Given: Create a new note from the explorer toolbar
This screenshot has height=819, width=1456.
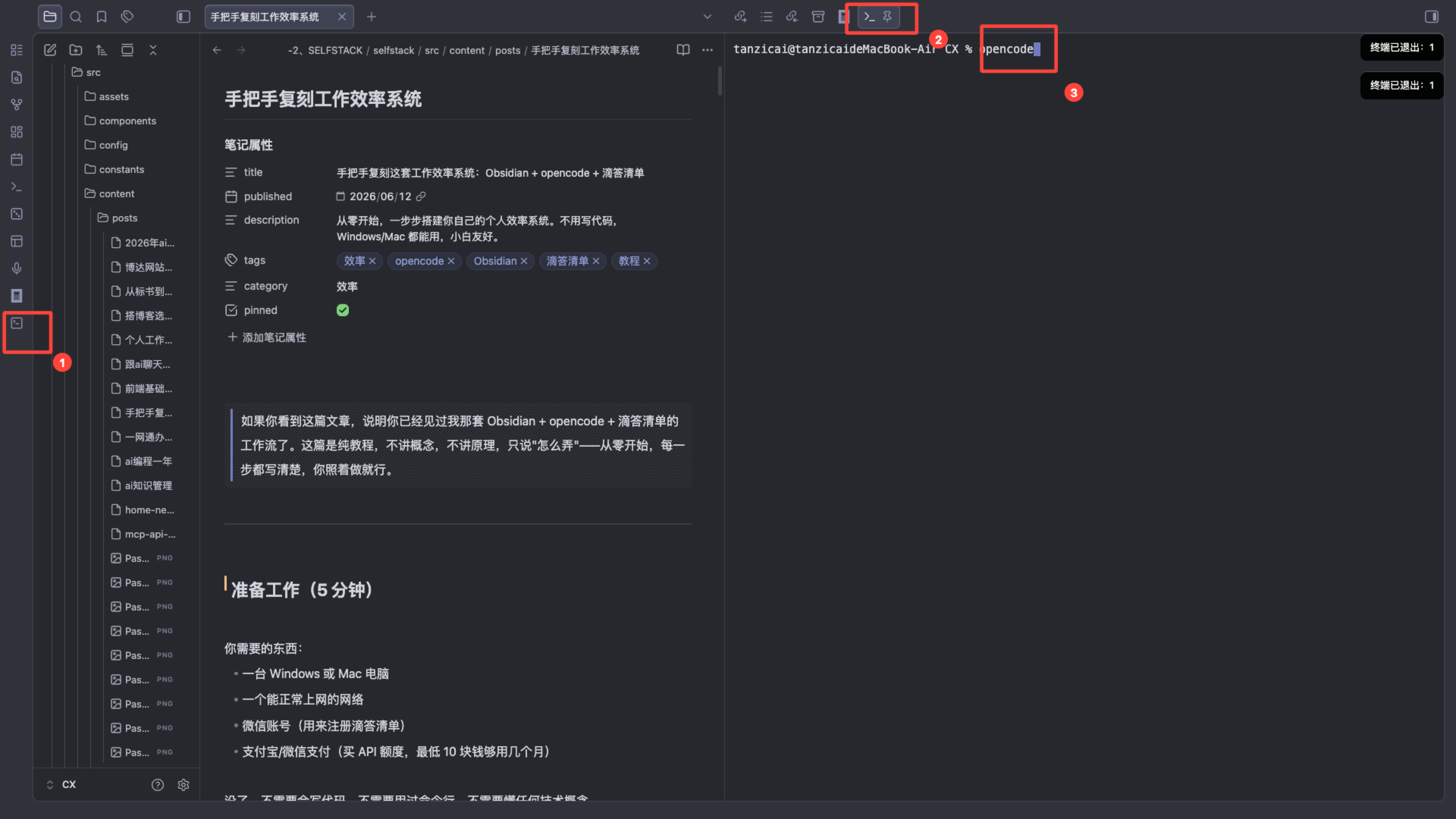Looking at the screenshot, I should click(50, 50).
